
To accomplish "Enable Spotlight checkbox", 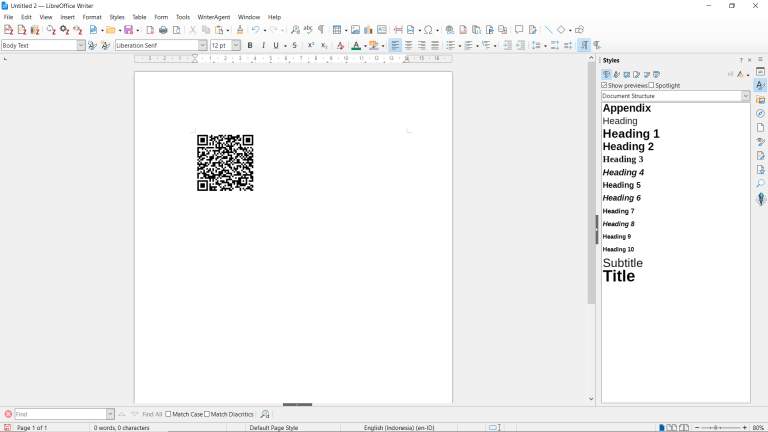I will coord(651,85).
